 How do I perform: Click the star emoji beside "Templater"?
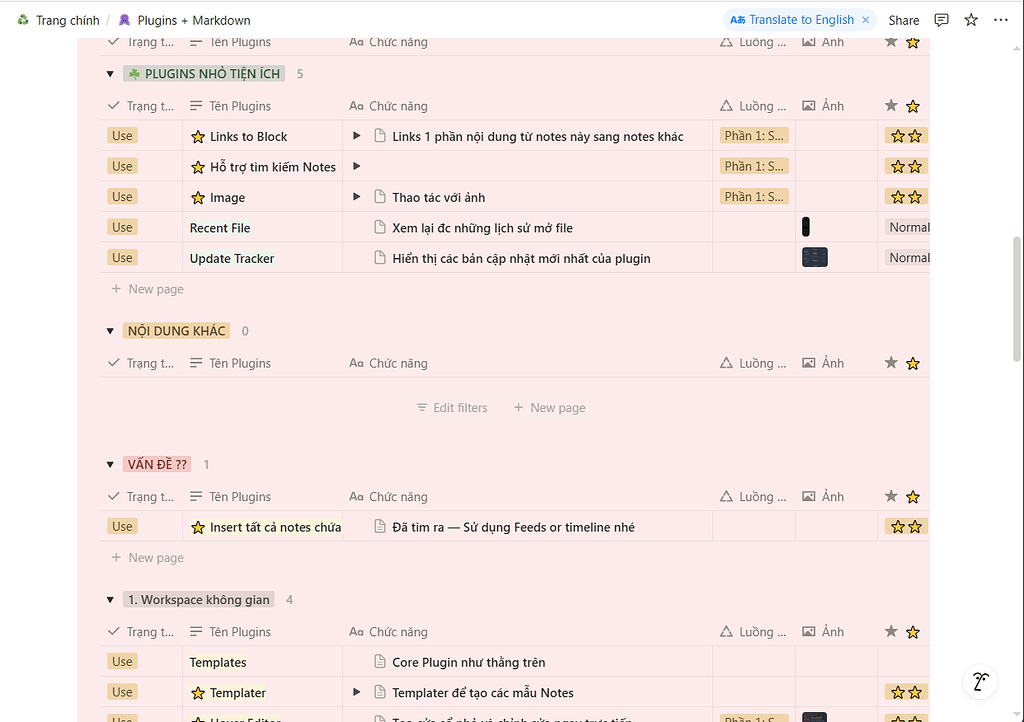[198, 692]
